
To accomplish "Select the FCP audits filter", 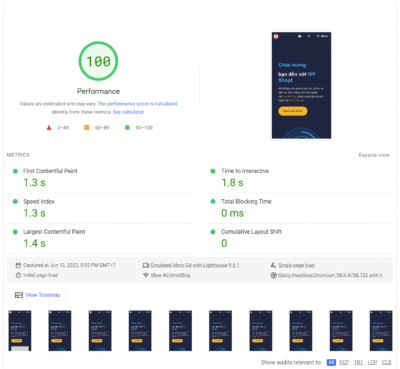I will pyautogui.click(x=344, y=362).
